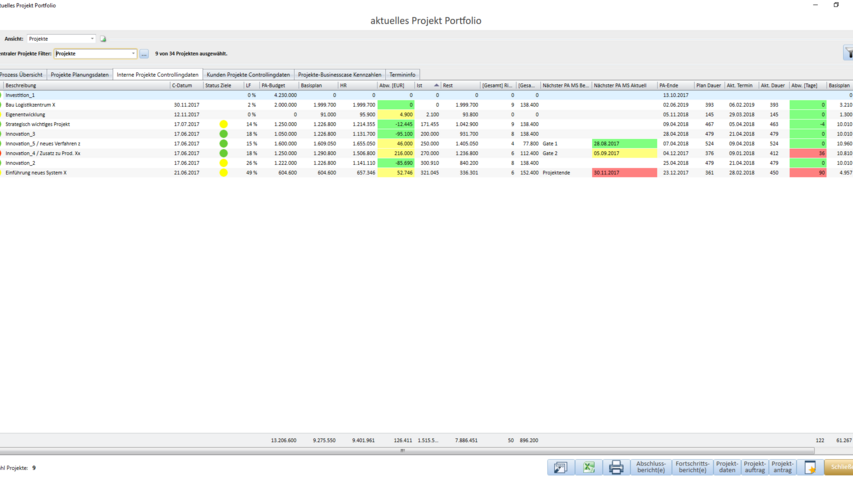This screenshot has width=853, height=480.
Task: Switch to Projekte Planungsdaten tab
Action: point(79,75)
